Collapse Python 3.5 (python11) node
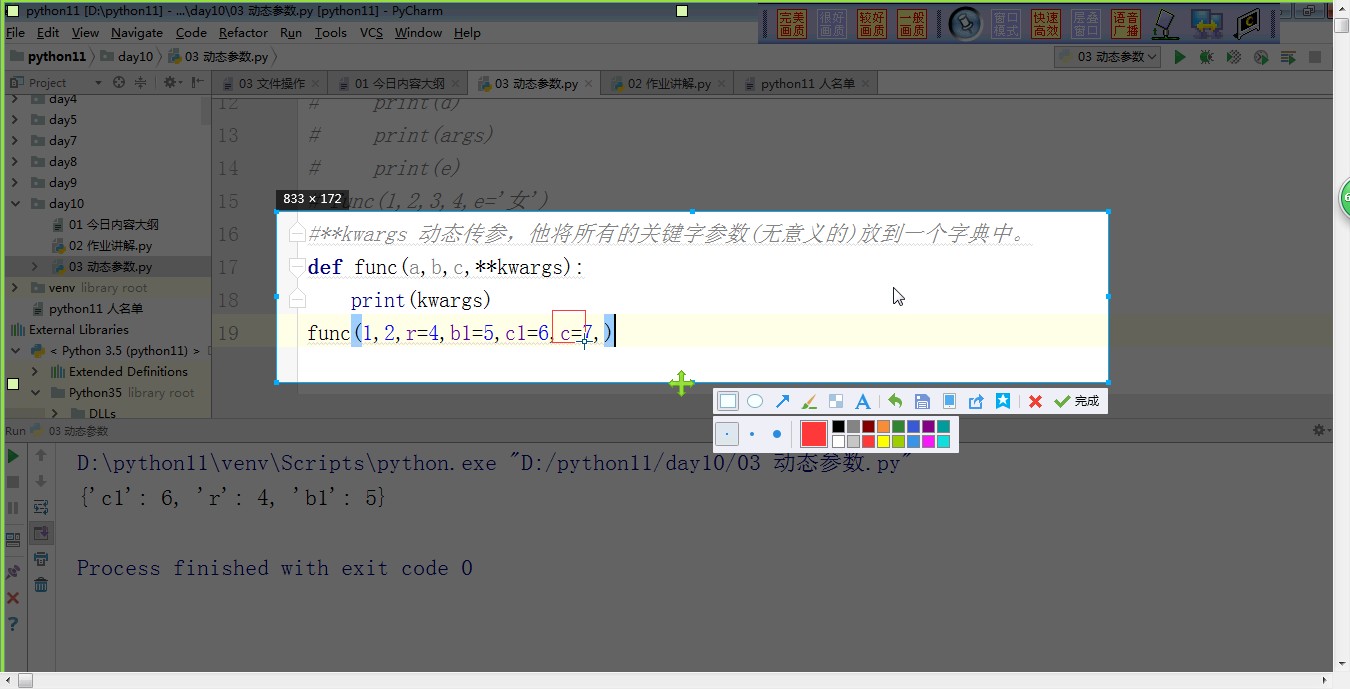Image resolution: width=1350 pixels, height=689 pixels. tap(15, 351)
